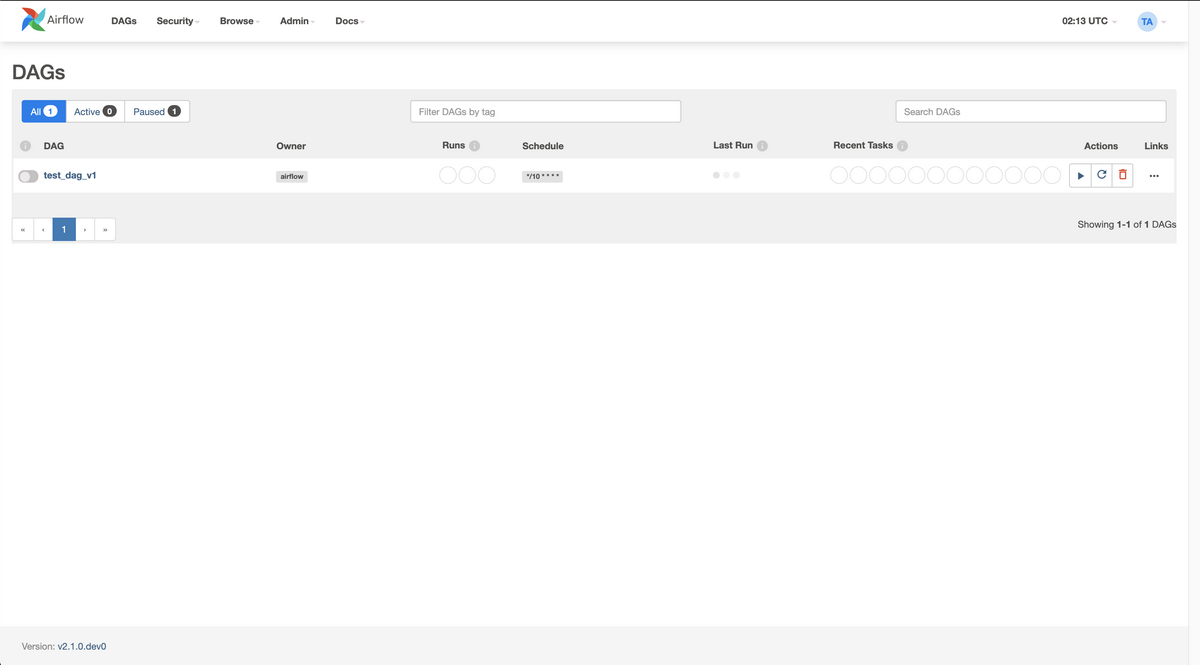Open the Security dropdown menu

(x=178, y=21)
